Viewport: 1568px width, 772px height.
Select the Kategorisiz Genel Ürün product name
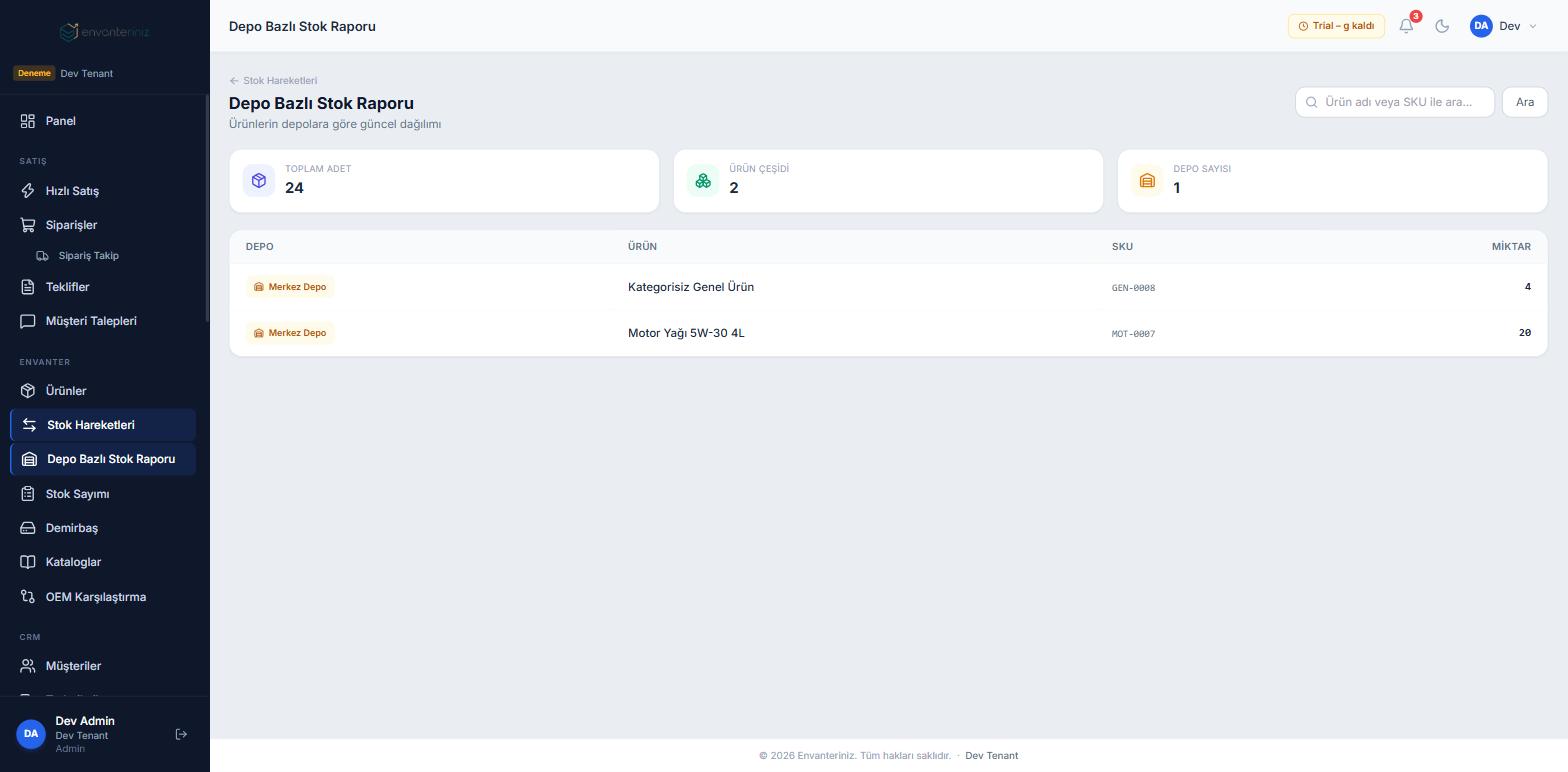point(691,287)
